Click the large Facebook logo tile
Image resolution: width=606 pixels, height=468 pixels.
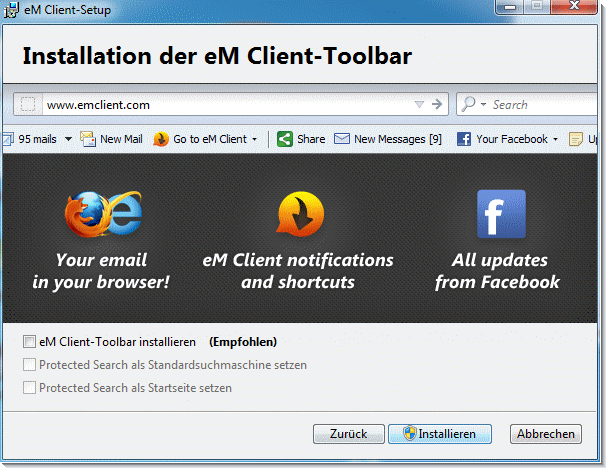501,214
